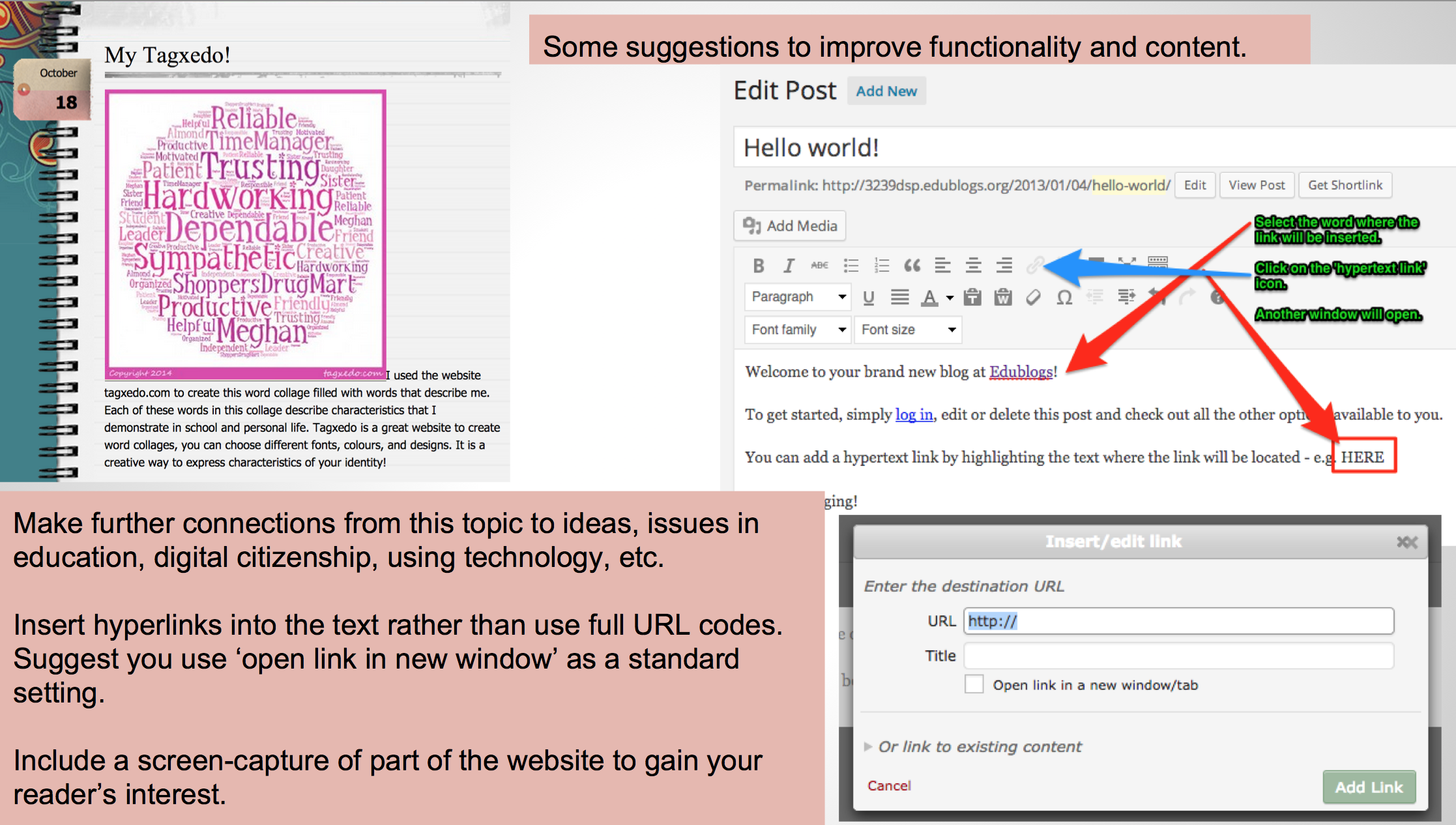
Task: Toggle bold formatting in the editor
Action: pyautogui.click(x=758, y=266)
